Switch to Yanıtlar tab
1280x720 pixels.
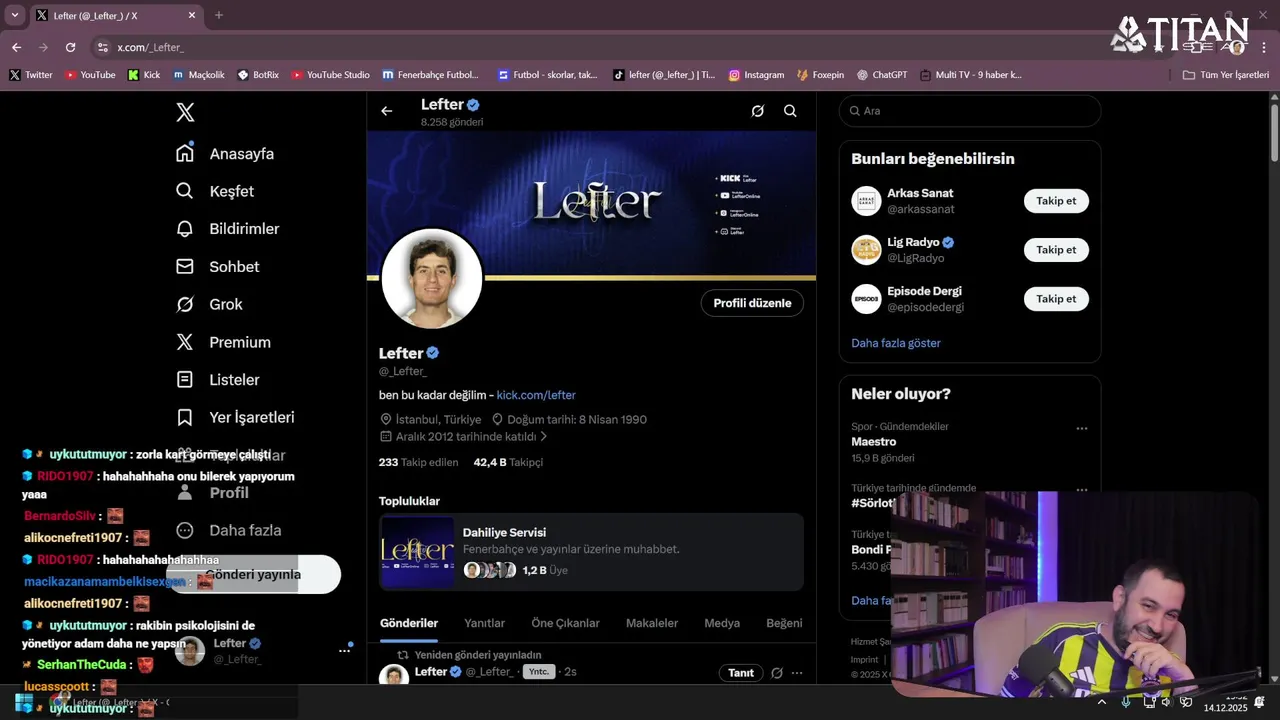485,623
